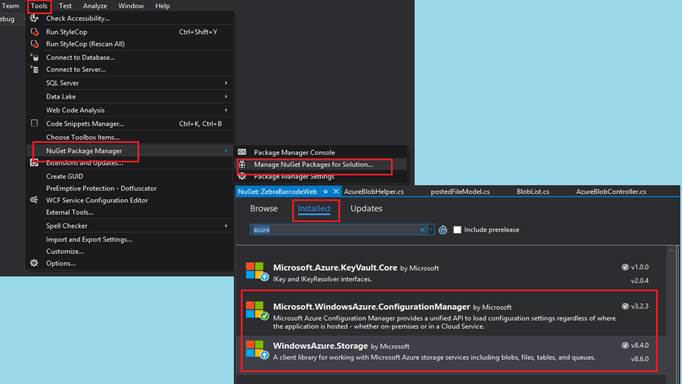Click the Run StyleCop (Rescan All) icon

pyautogui.click(x=34, y=44)
